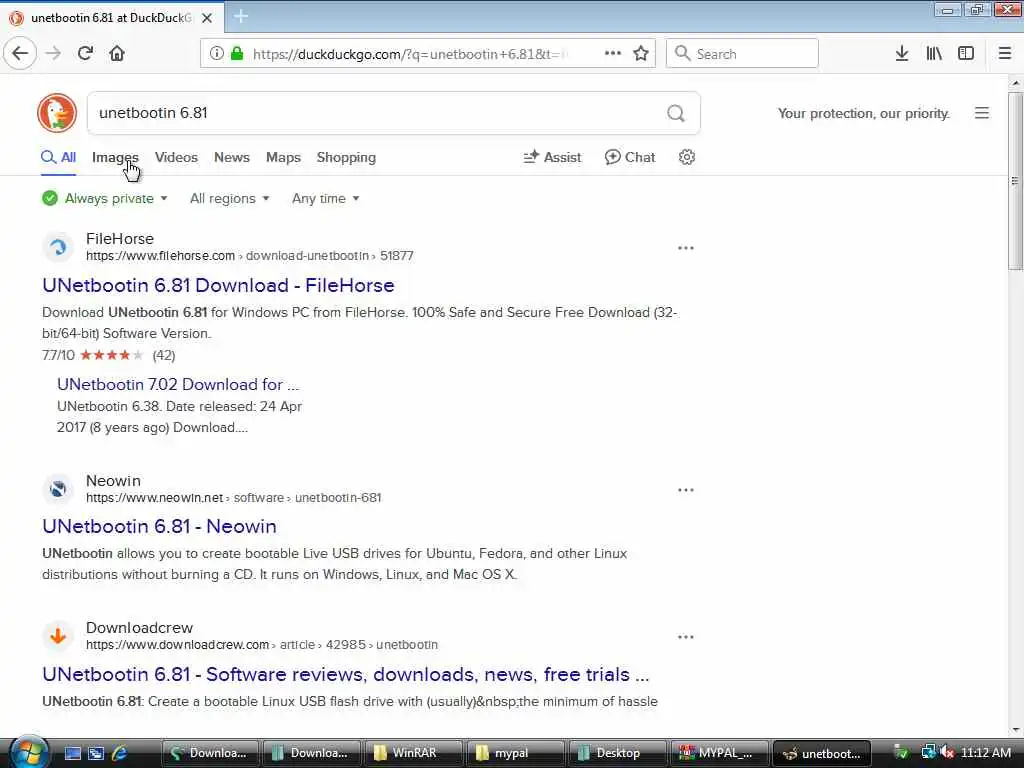Open UNetbootin 6.81 Software reviews Downloadcrew link
Viewport: 1024px width, 768px height.
pos(345,674)
